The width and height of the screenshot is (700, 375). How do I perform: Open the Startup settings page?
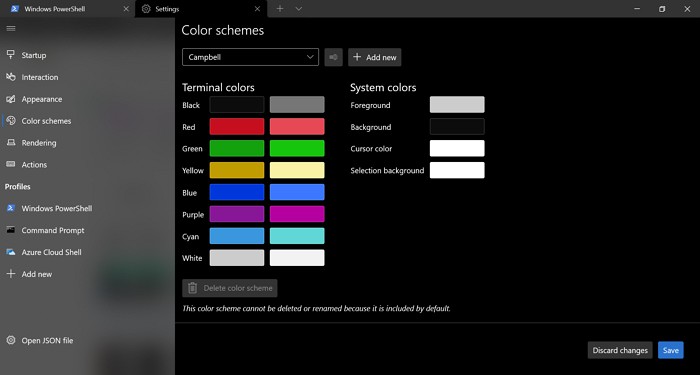click(88, 55)
